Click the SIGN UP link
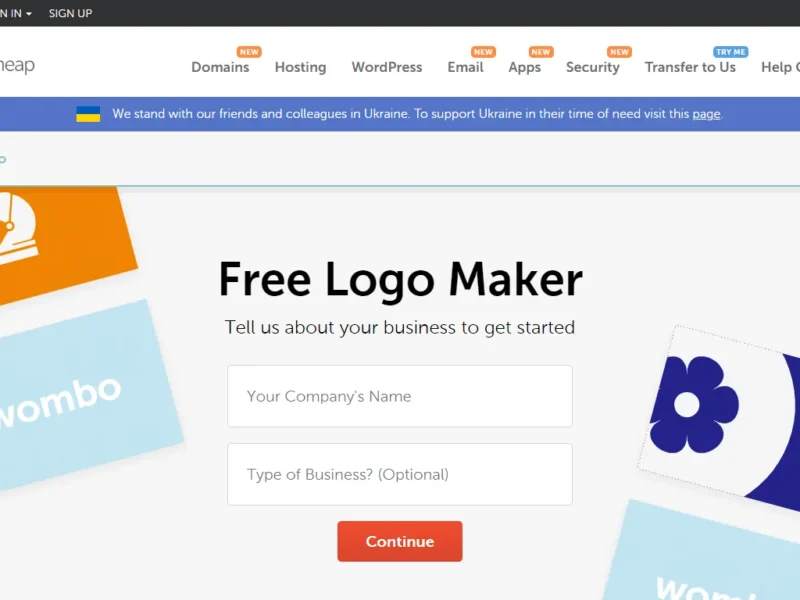800x600 pixels. 70,13
